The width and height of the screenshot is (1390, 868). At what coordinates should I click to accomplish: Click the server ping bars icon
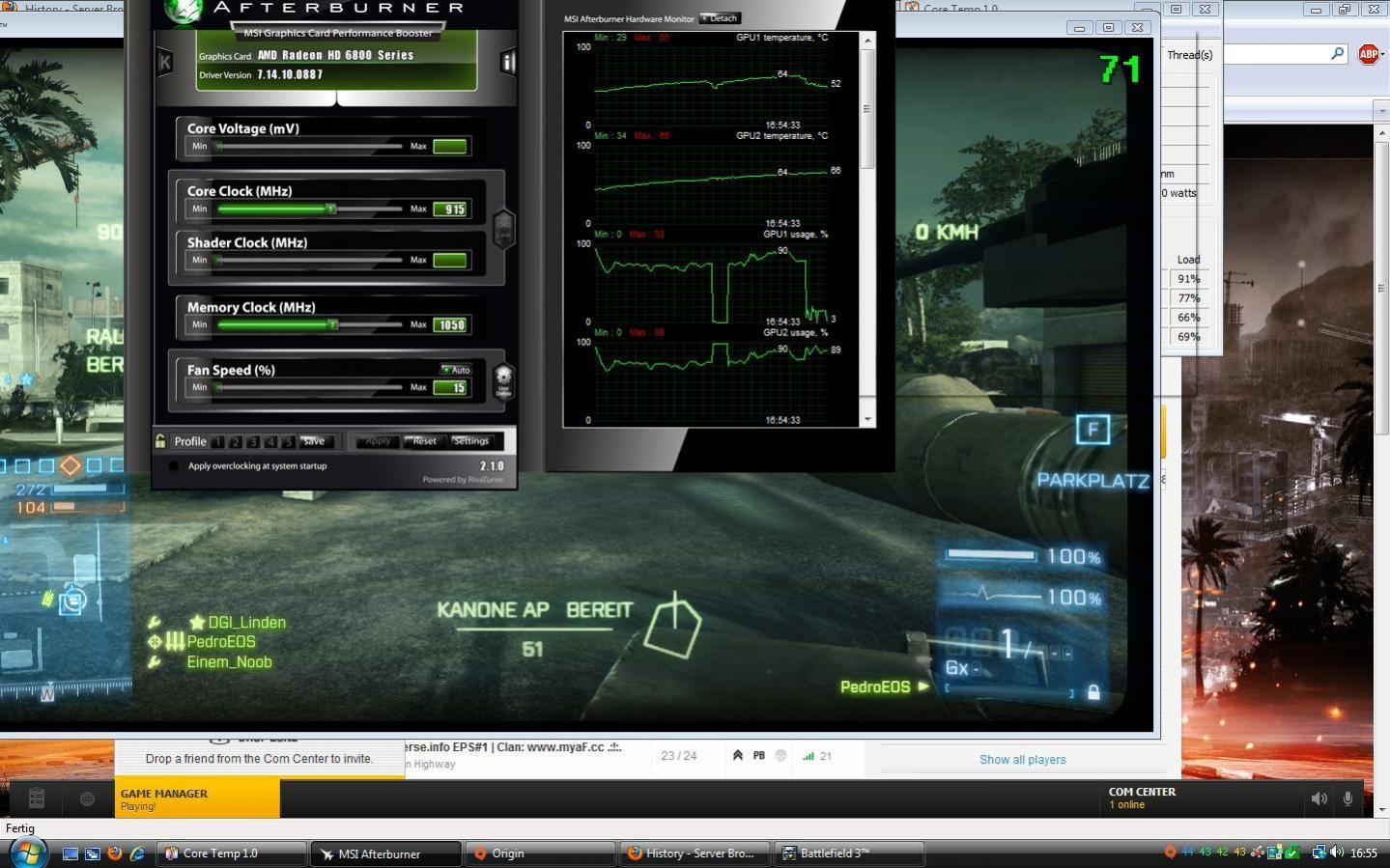(x=808, y=756)
